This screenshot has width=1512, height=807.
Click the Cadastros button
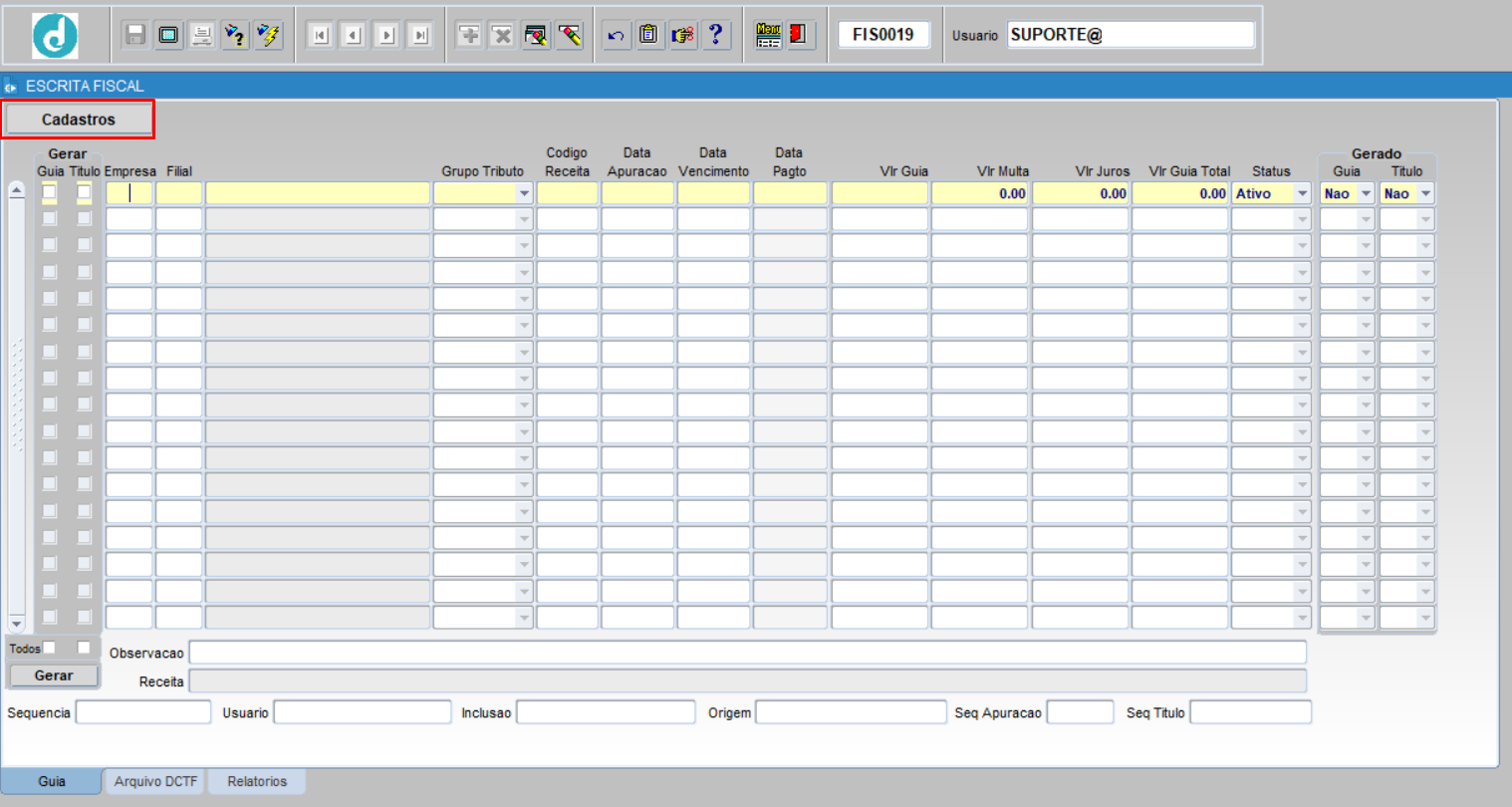pyautogui.click(x=79, y=120)
